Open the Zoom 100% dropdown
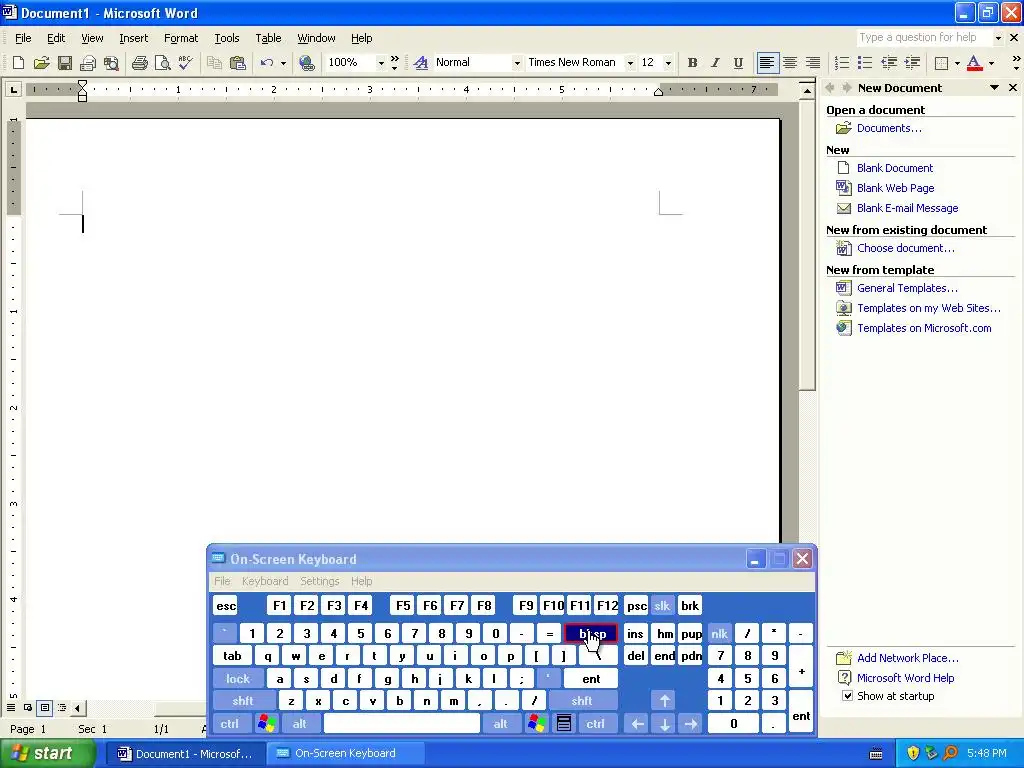The height and width of the screenshot is (768, 1024). (381, 63)
